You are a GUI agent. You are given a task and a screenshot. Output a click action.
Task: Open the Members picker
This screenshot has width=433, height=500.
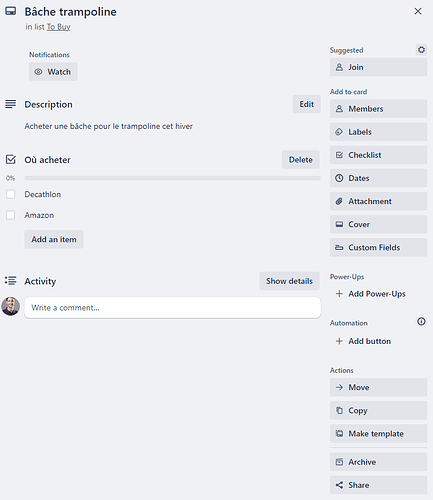click(378, 109)
